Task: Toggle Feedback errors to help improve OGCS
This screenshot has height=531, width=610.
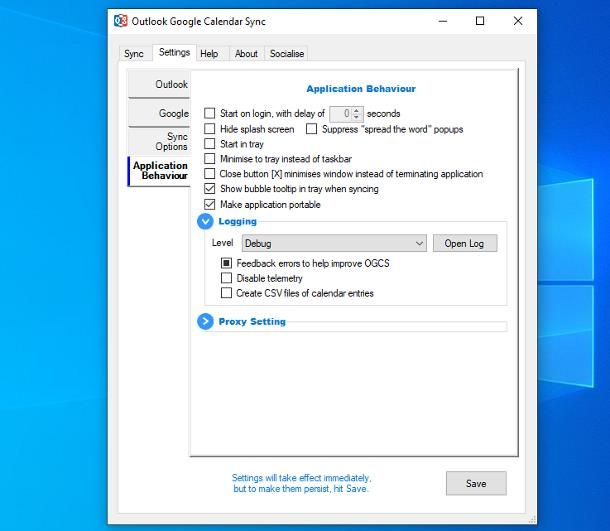Action: (x=226, y=263)
